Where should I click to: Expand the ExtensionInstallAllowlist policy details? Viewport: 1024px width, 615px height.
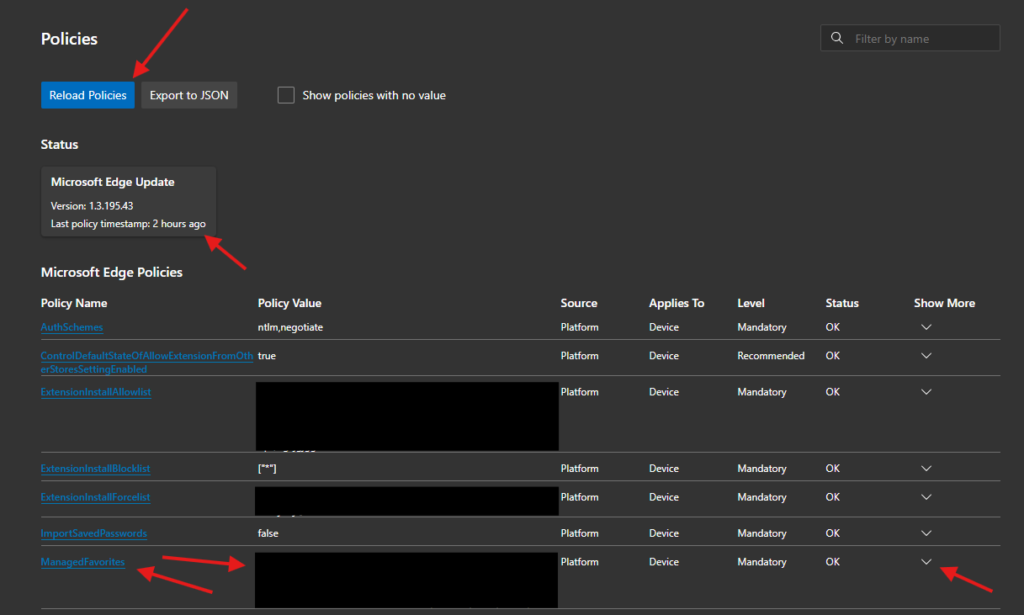926,391
